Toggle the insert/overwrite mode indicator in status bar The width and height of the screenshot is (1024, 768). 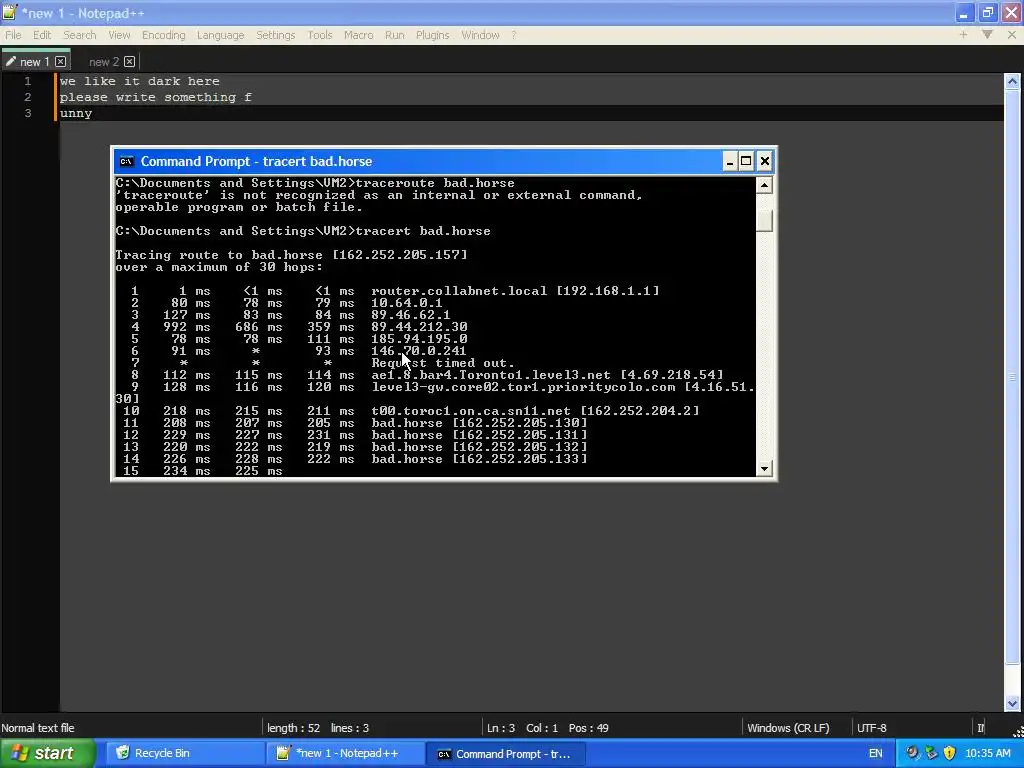pos(980,728)
